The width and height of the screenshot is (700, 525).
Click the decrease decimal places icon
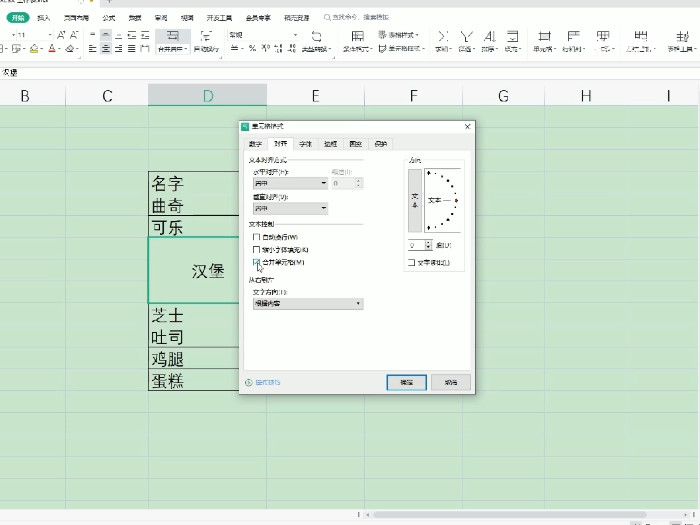tap(292, 48)
